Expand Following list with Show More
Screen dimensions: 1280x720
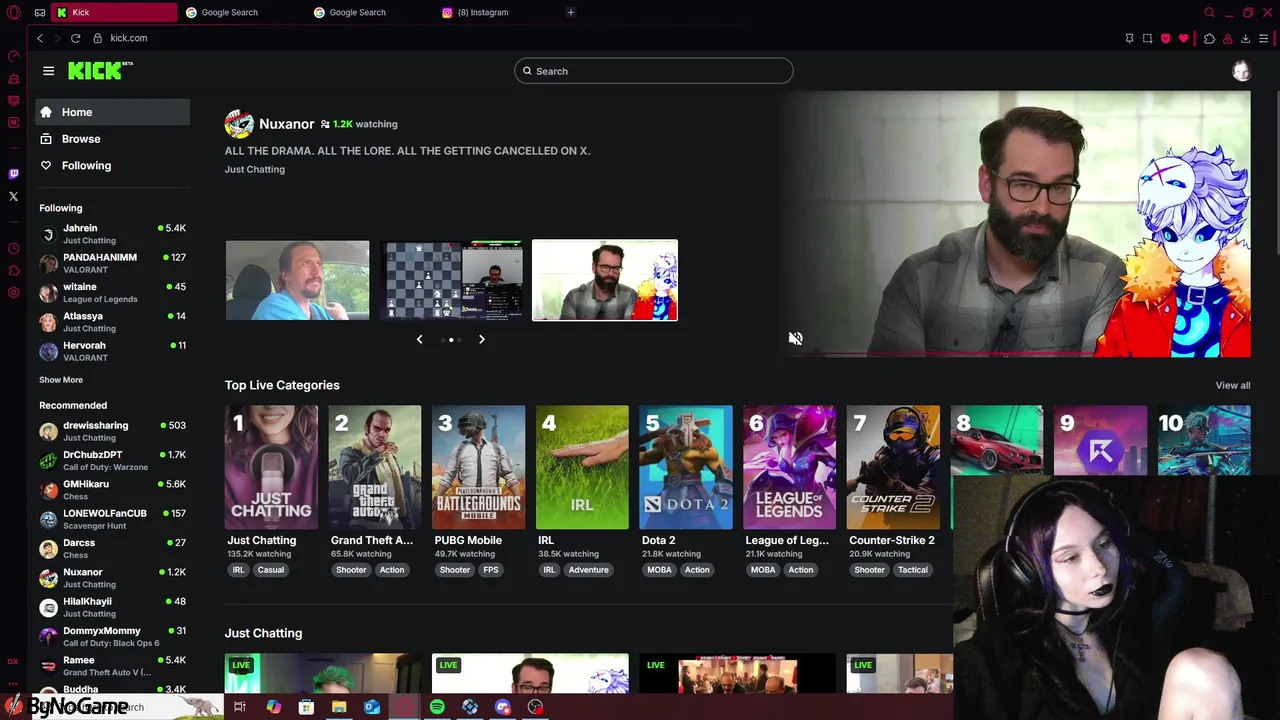pyautogui.click(x=61, y=380)
